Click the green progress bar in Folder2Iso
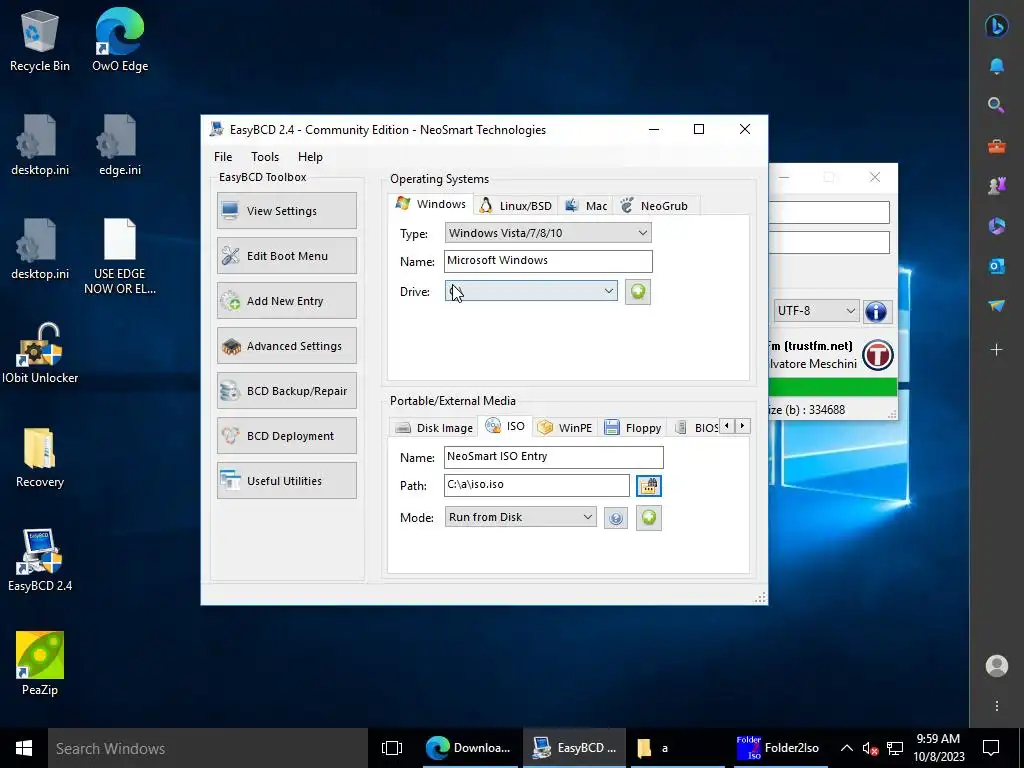 [x=833, y=387]
